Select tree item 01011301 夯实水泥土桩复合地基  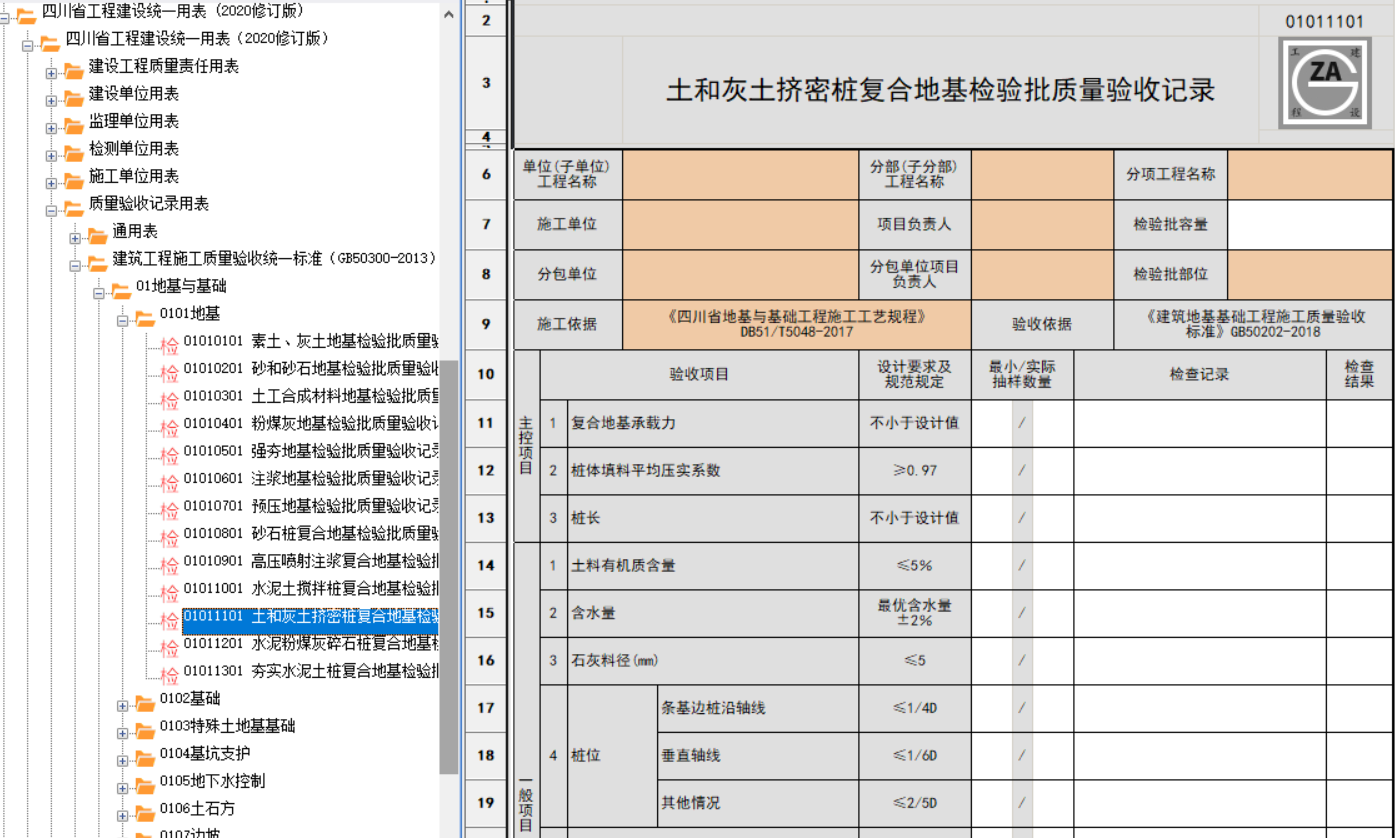click(311, 671)
